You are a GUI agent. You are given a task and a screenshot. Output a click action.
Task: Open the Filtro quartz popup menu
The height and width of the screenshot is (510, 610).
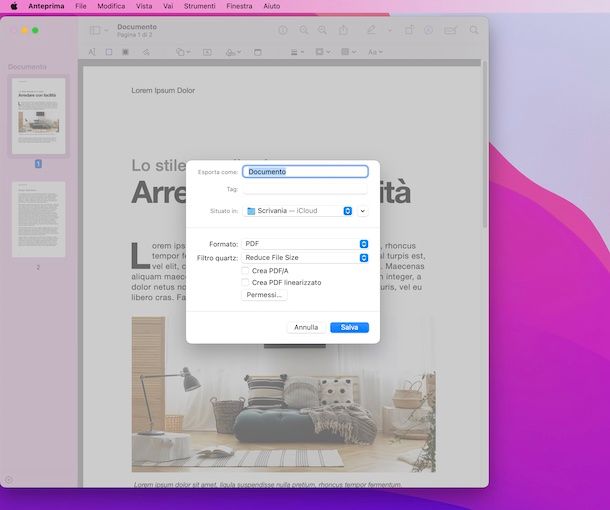coord(305,258)
